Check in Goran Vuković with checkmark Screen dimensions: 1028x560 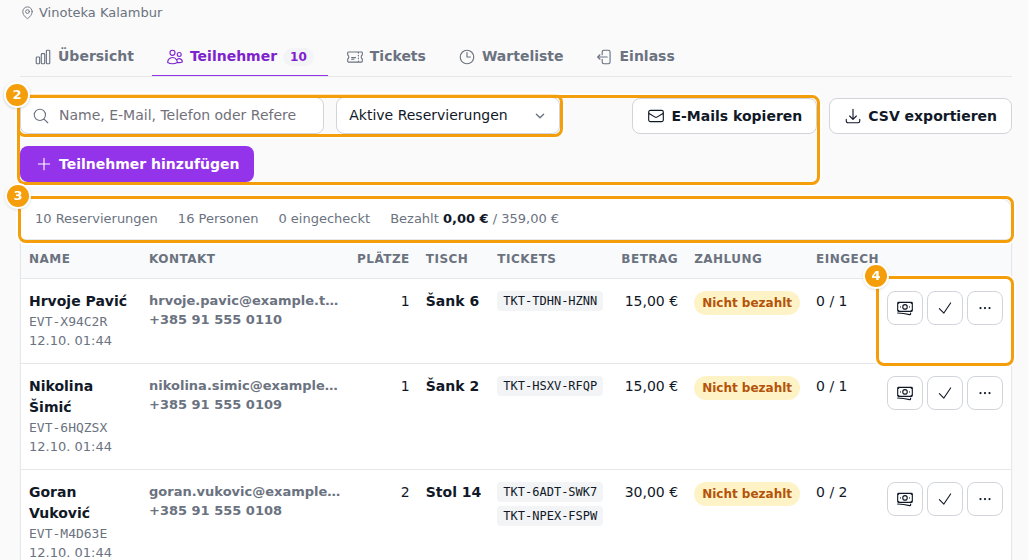[x=945, y=500]
